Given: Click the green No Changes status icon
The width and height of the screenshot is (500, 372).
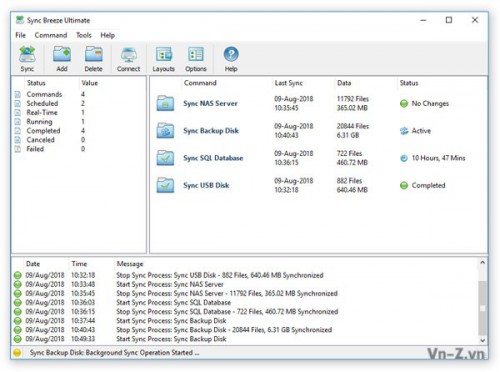Looking at the screenshot, I should (x=404, y=104).
